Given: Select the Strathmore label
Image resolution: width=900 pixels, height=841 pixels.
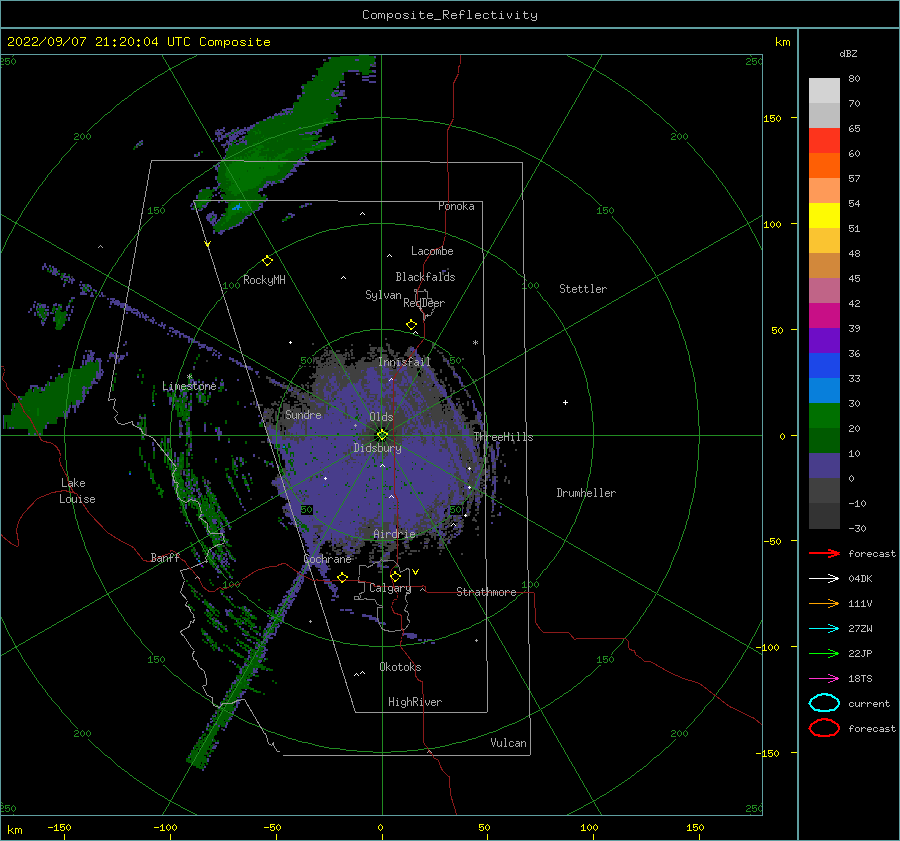Looking at the screenshot, I should point(486,592).
